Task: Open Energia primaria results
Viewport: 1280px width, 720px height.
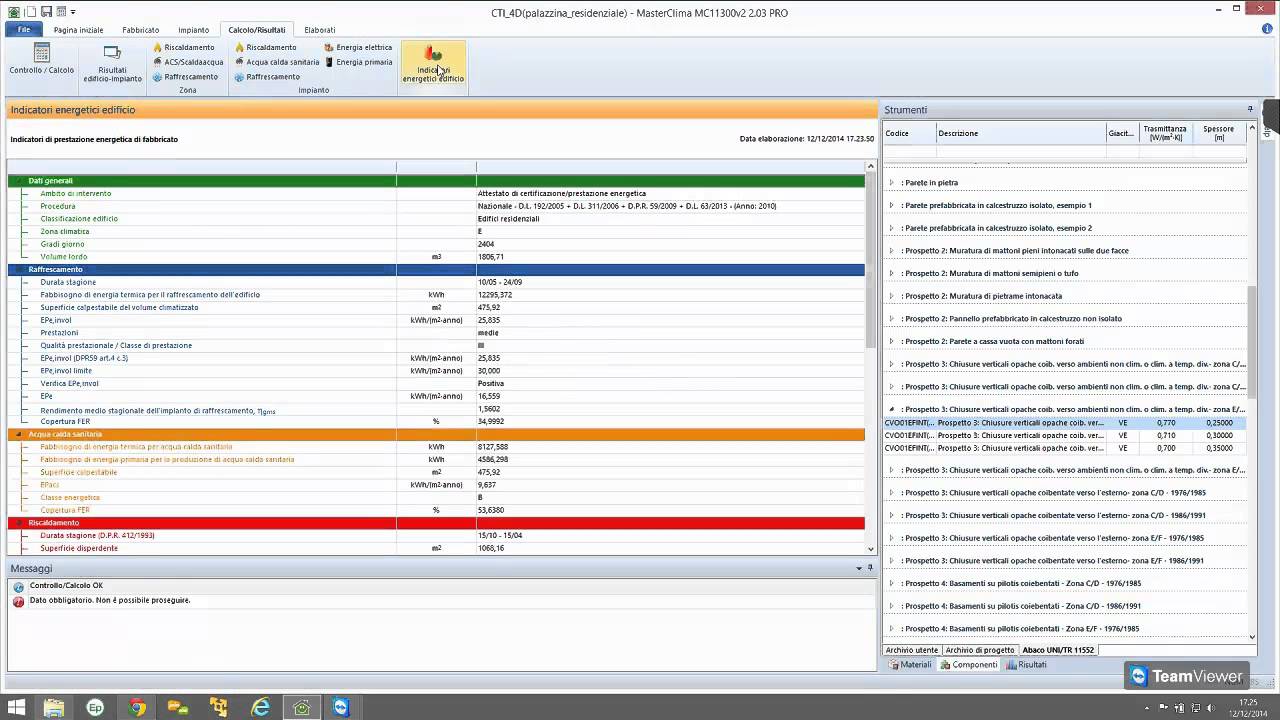Action: (358, 62)
